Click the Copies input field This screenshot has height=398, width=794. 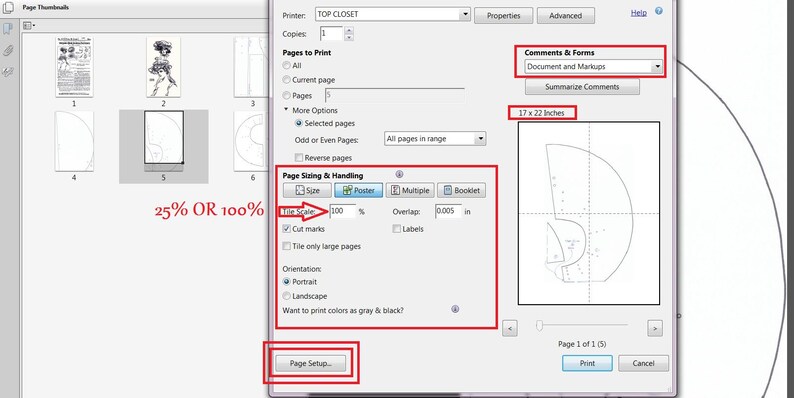[x=331, y=33]
